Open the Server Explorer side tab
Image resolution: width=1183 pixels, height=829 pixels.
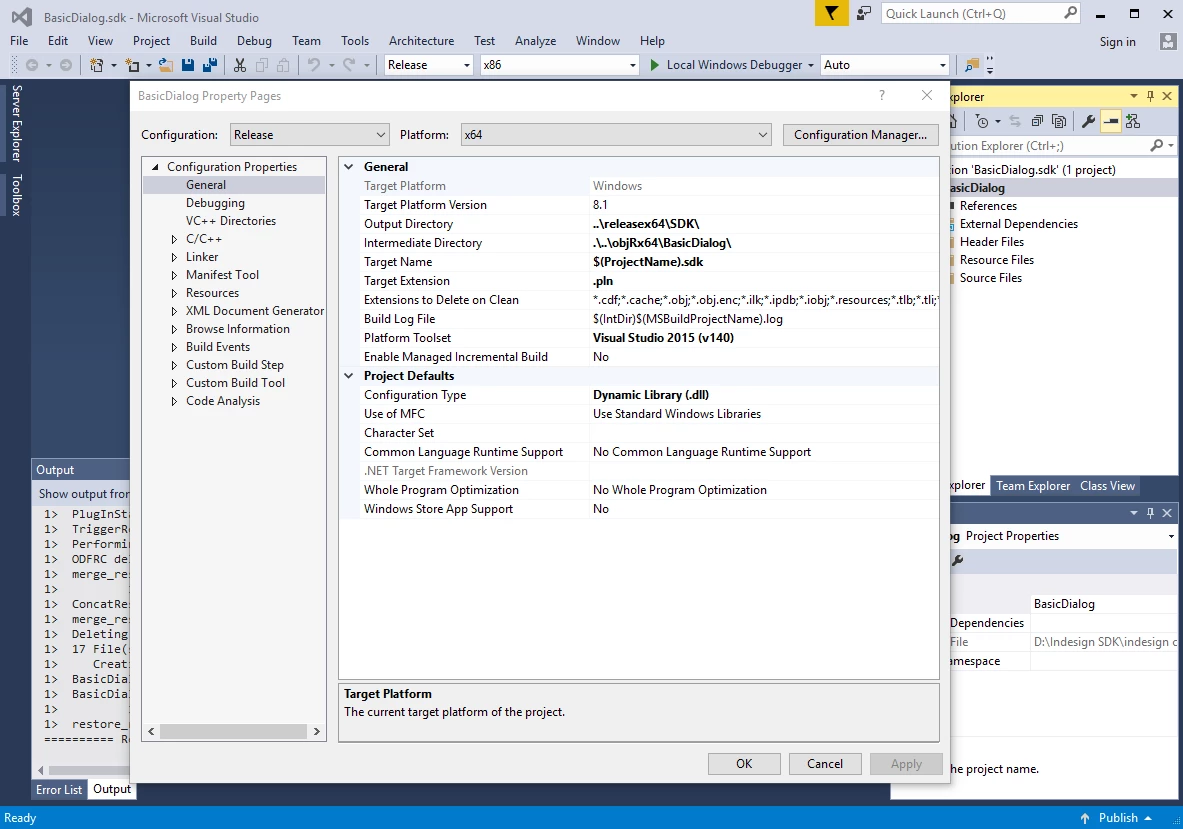(x=17, y=124)
